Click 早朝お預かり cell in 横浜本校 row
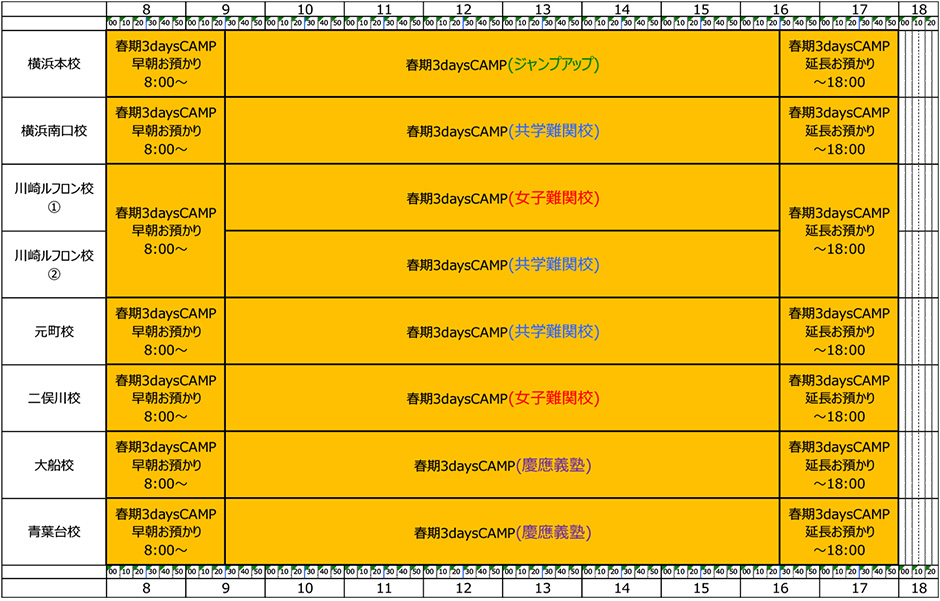Image resolution: width=940 pixels, height=601 pixels. click(x=166, y=64)
